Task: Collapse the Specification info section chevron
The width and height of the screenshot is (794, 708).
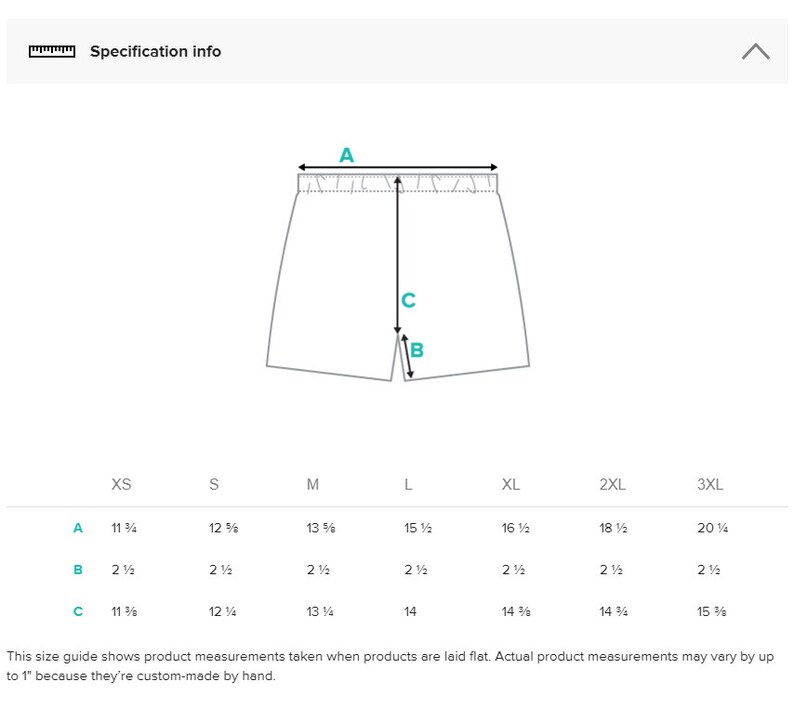Action: [x=756, y=51]
